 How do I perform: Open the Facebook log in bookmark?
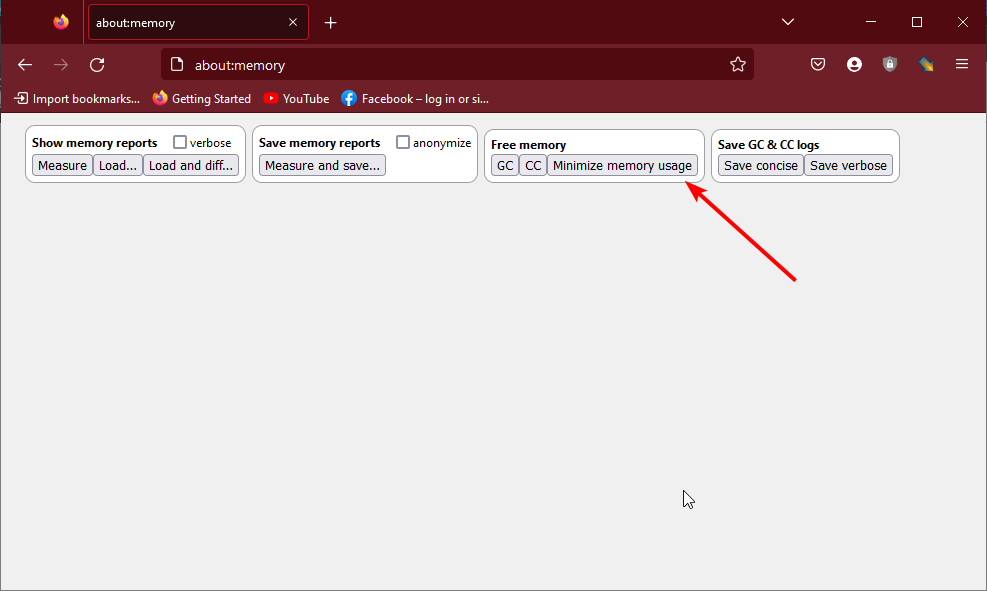(x=415, y=99)
